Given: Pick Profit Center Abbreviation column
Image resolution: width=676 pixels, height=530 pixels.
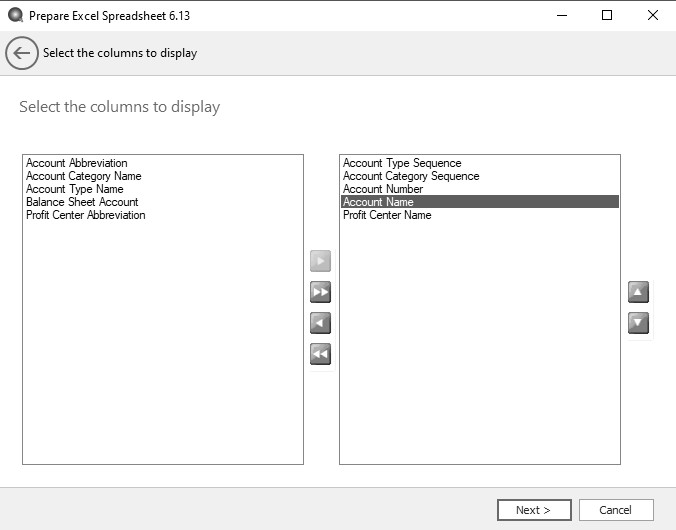Looking at the screenshot, I should pyautogui.click(x=86, y=215).
